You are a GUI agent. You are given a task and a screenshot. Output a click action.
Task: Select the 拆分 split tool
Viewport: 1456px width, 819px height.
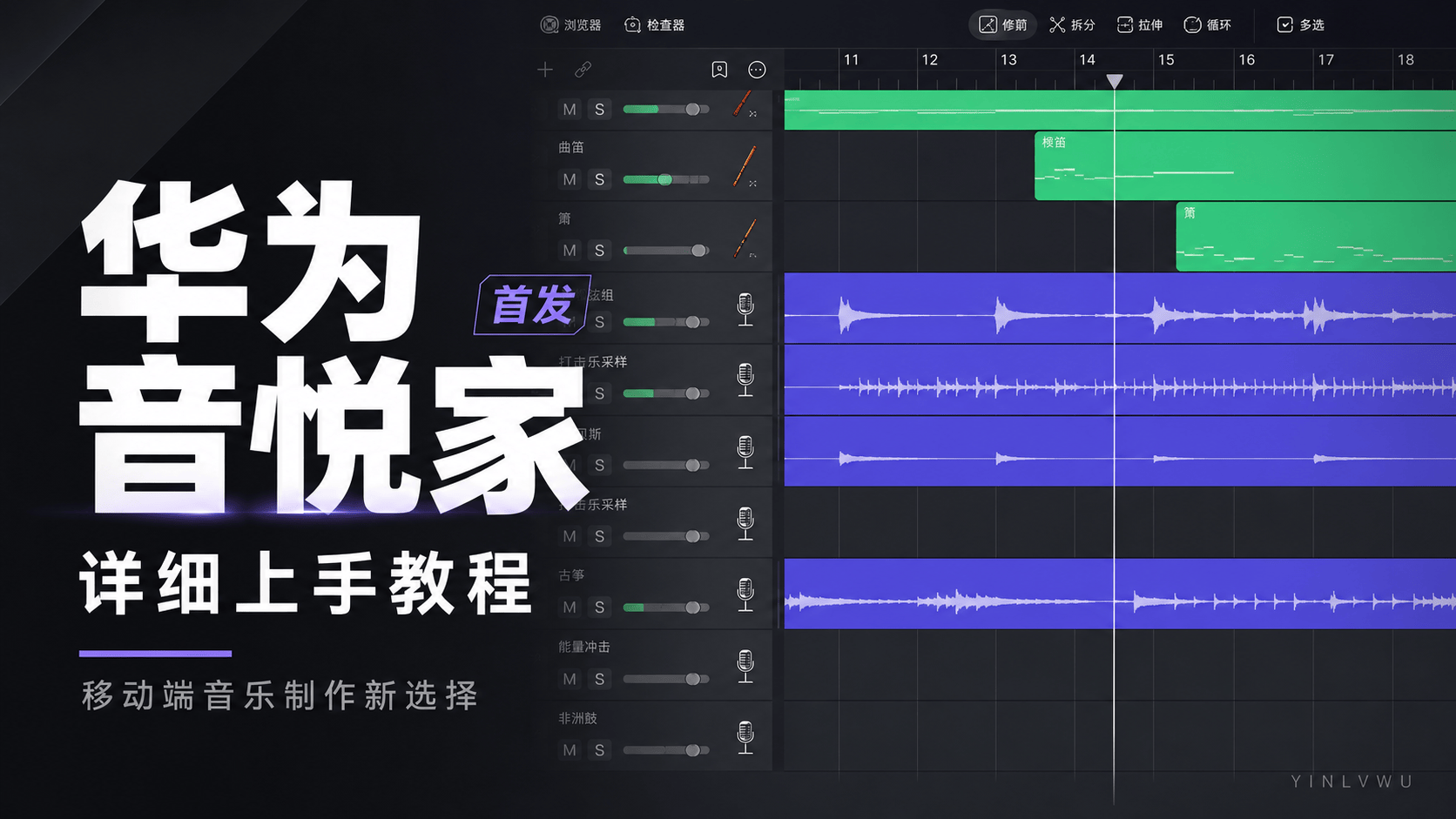point(1072,25)
